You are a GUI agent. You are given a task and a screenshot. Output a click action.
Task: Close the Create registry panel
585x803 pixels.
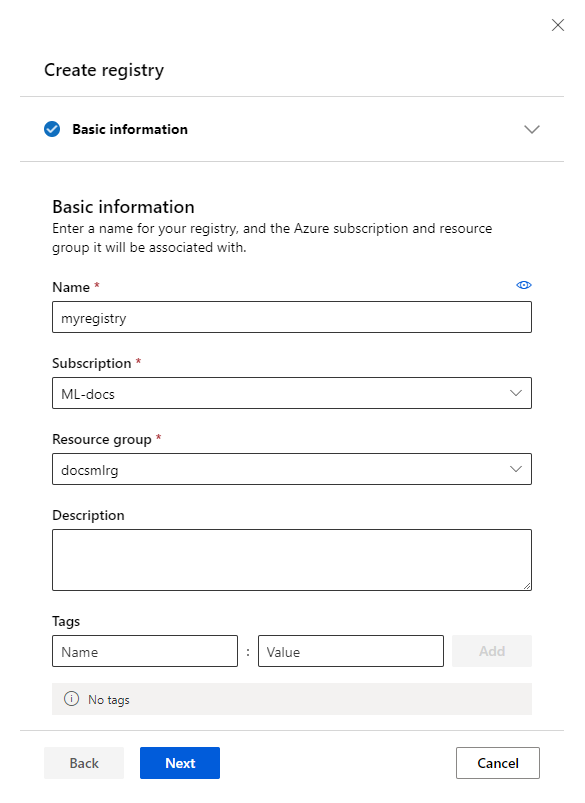click(557, 25)
